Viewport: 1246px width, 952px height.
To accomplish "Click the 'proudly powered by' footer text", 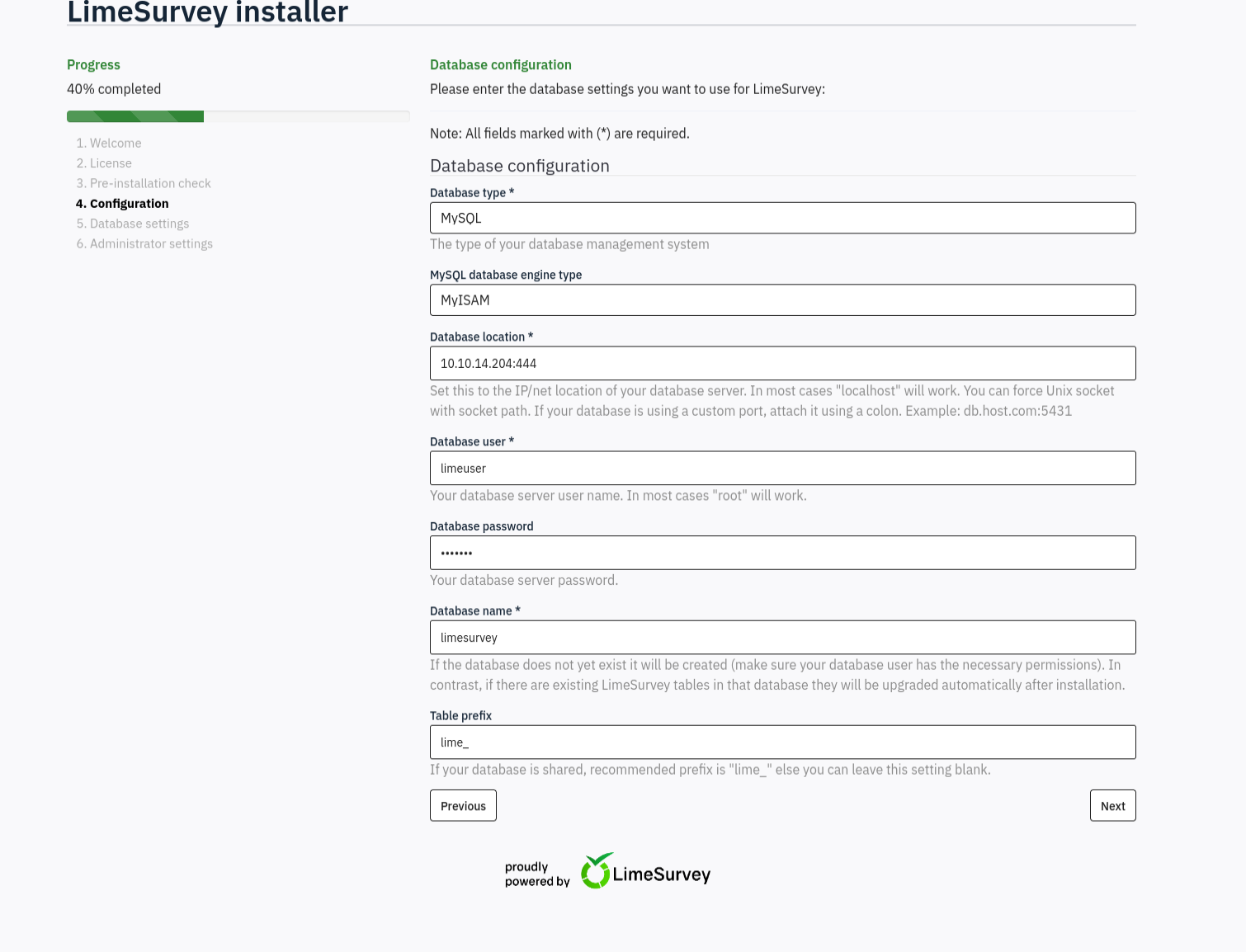I will (536, 874).
